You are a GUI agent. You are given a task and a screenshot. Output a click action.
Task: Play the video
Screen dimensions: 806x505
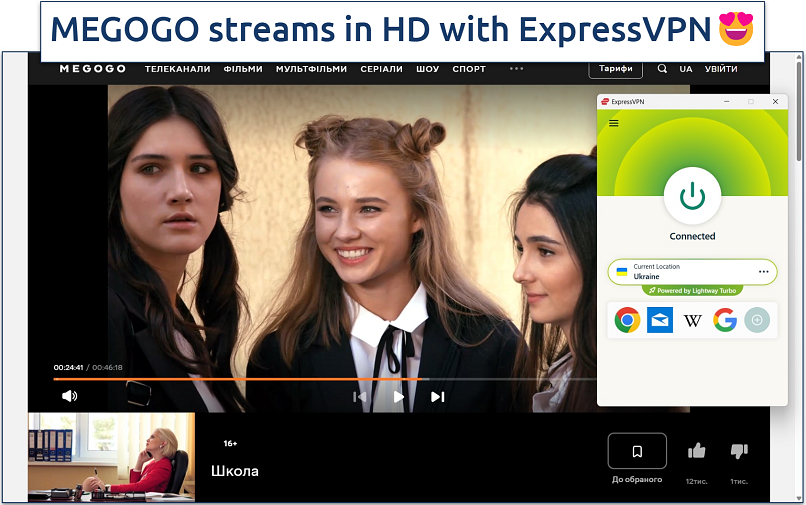[398, 397]
